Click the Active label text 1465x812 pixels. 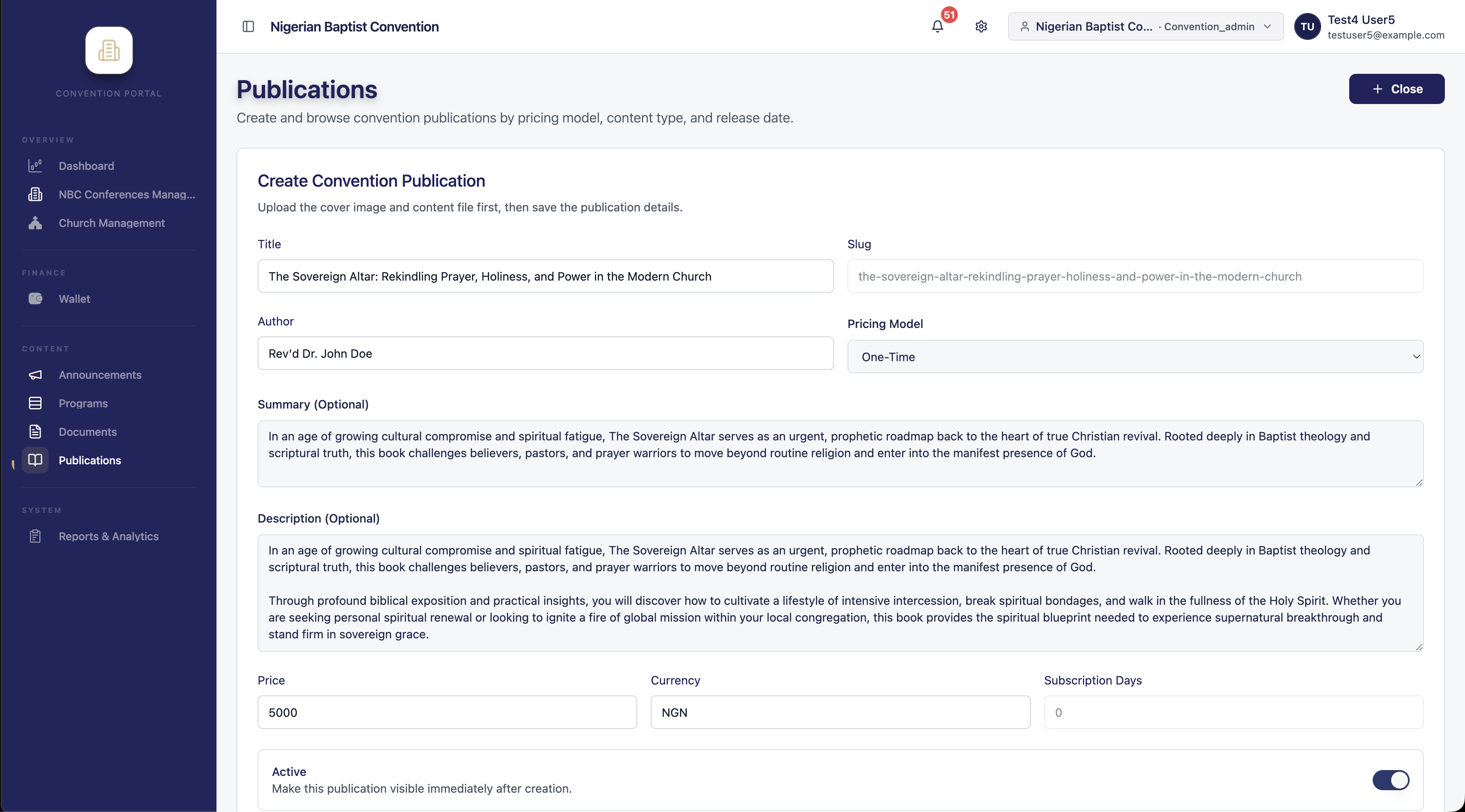pyautogui.click(x=289, y=772)
